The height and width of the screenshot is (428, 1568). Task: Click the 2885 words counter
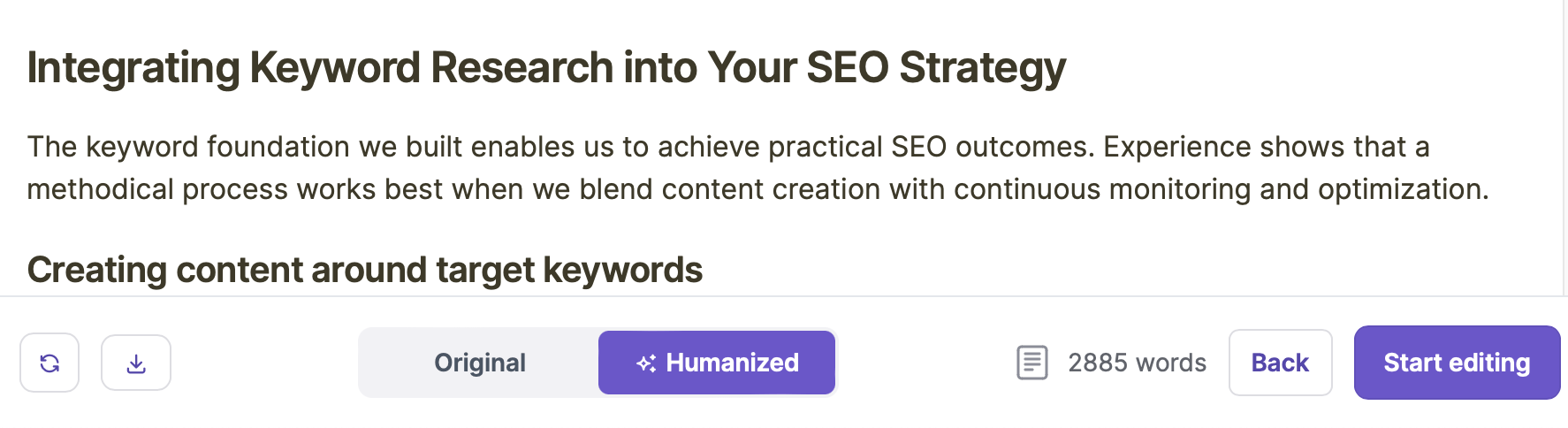coord(1137,363)
